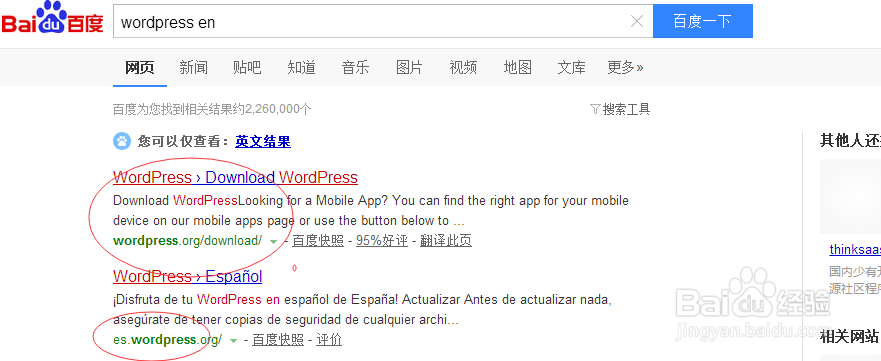Switch to the 图片 tab

(409, 68)
